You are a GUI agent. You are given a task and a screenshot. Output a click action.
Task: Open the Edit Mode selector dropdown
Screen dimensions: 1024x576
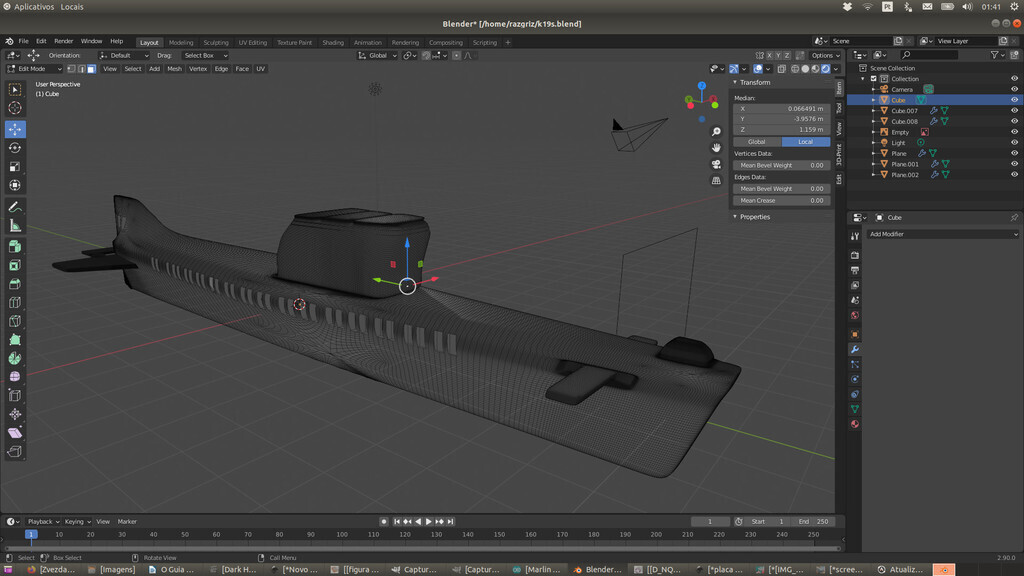tap(34, 69)
